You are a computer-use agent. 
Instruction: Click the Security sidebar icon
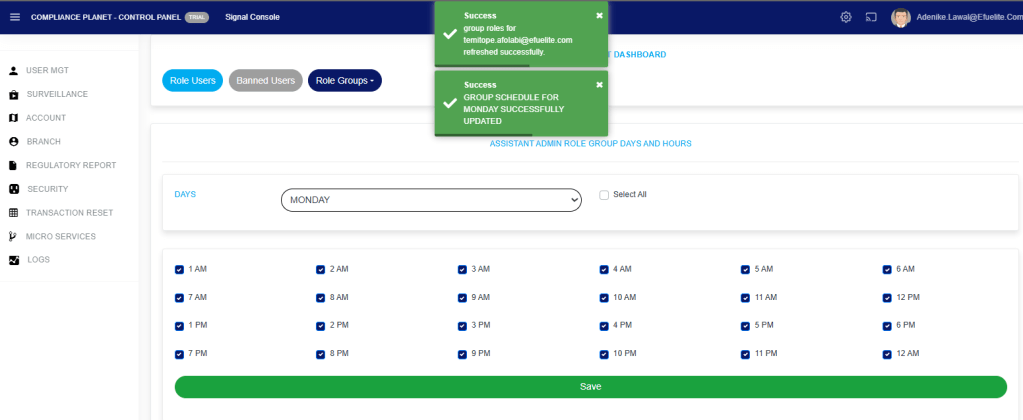(x=14, y=189)
